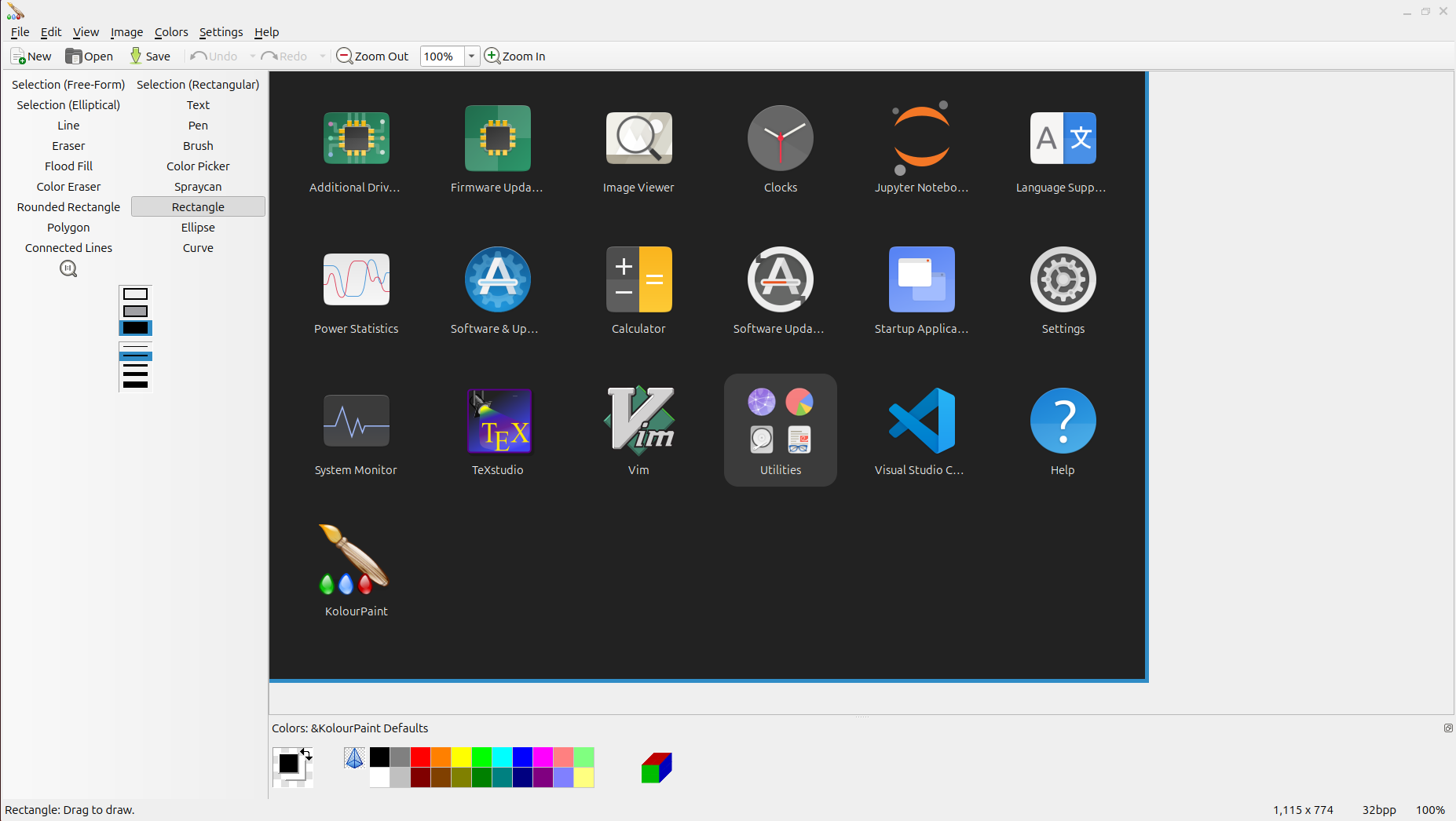
Task: Click the Redo toolbar button
Action: [284, 57]
